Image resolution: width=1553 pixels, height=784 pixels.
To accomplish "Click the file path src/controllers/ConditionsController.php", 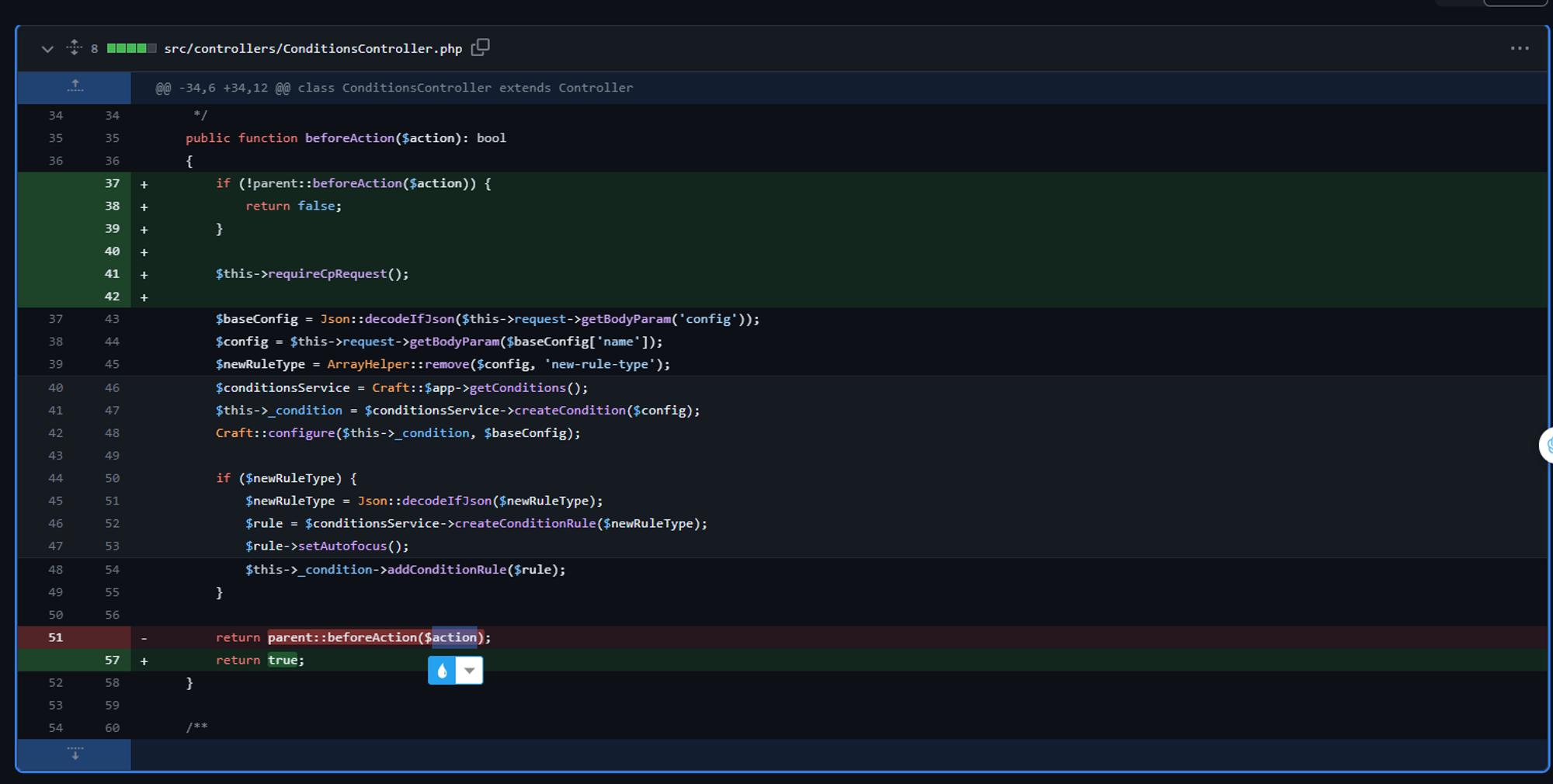I will (313, 48).
